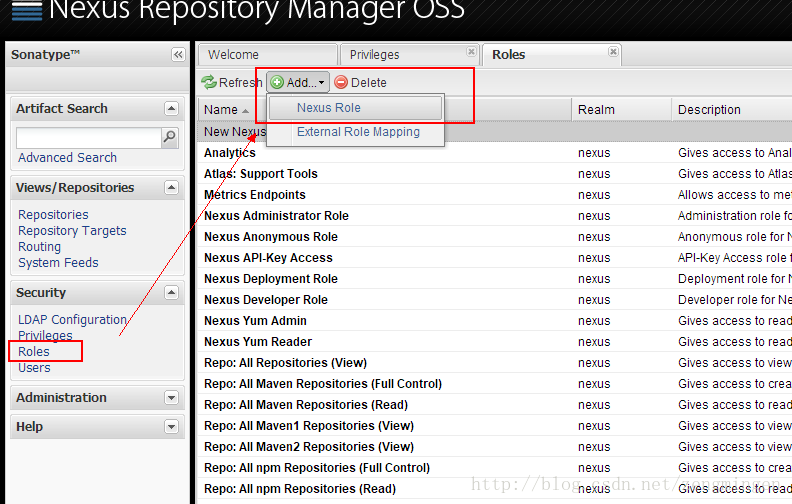Screen dimensions: 792x504
Task: Sort by the Description column header
Action: point(731,110)
